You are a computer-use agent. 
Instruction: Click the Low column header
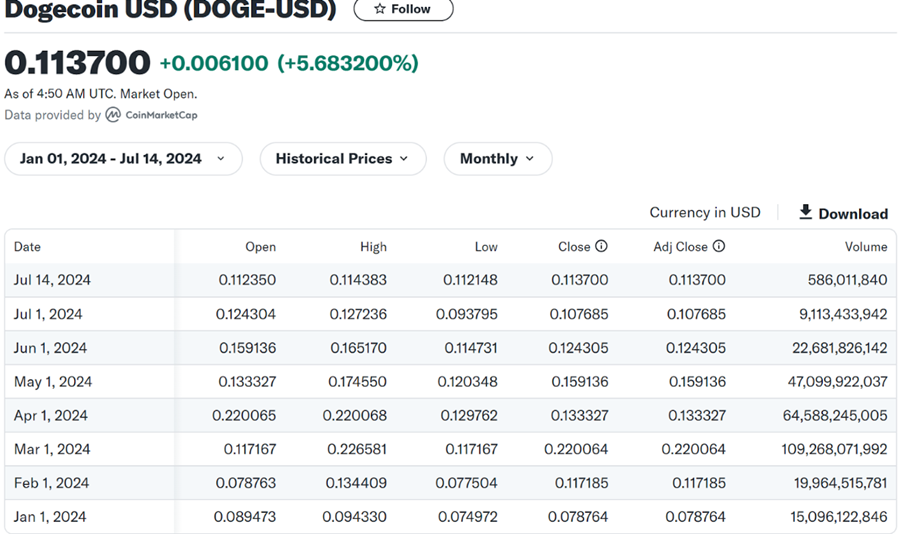coord(486,247)
